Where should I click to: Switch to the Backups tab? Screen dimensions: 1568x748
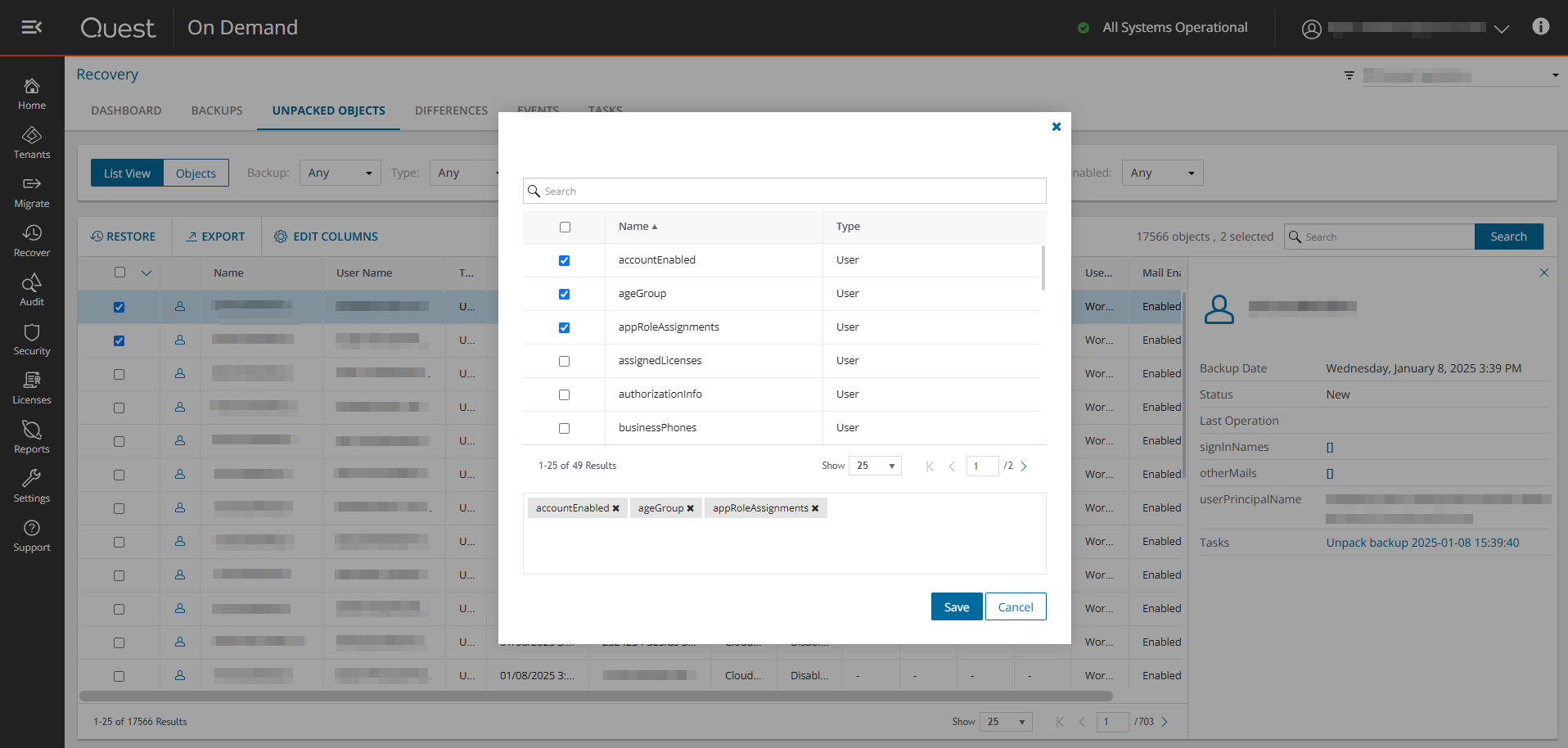click(217, 110)
